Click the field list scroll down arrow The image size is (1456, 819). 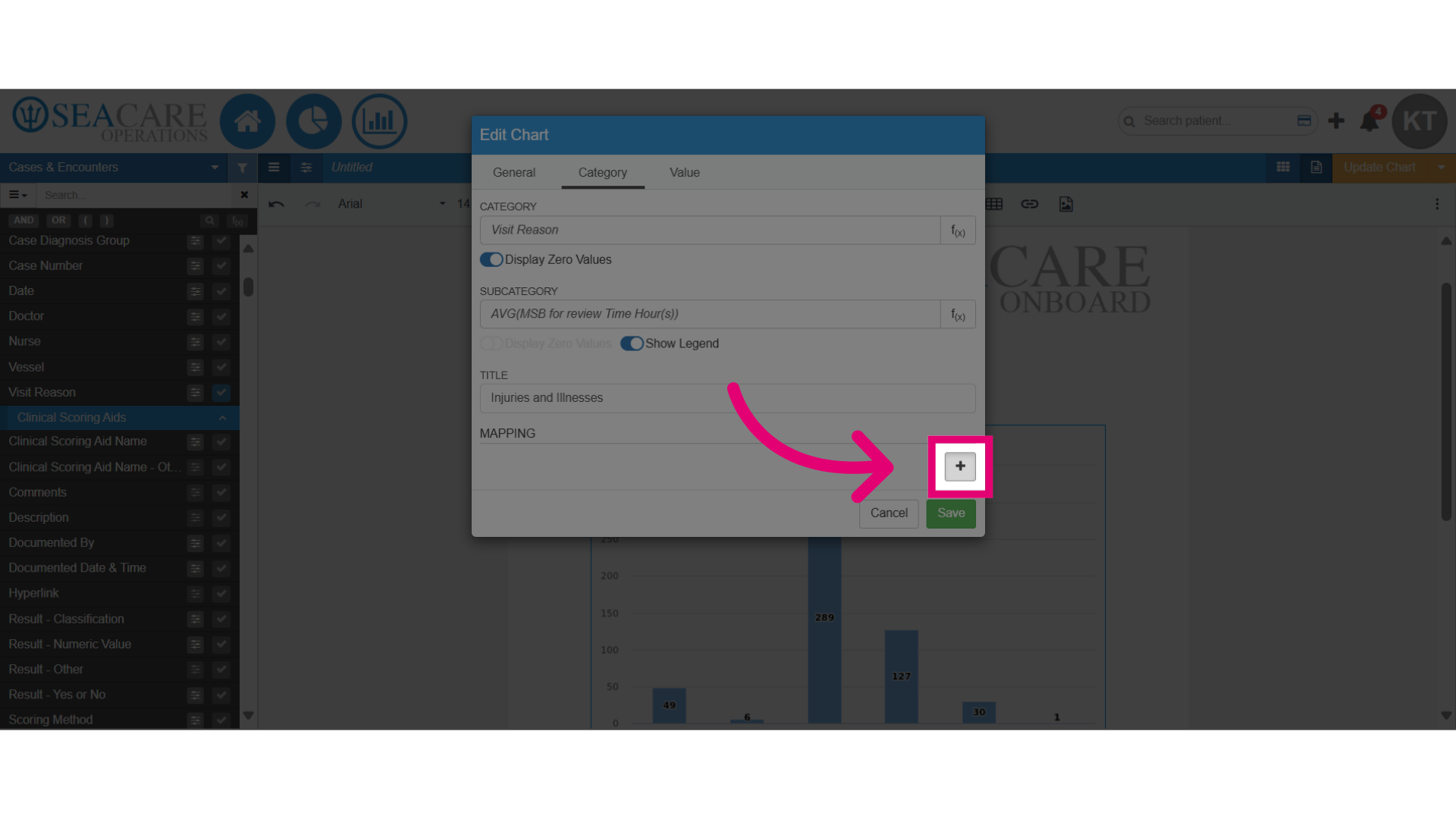[248, 715]
